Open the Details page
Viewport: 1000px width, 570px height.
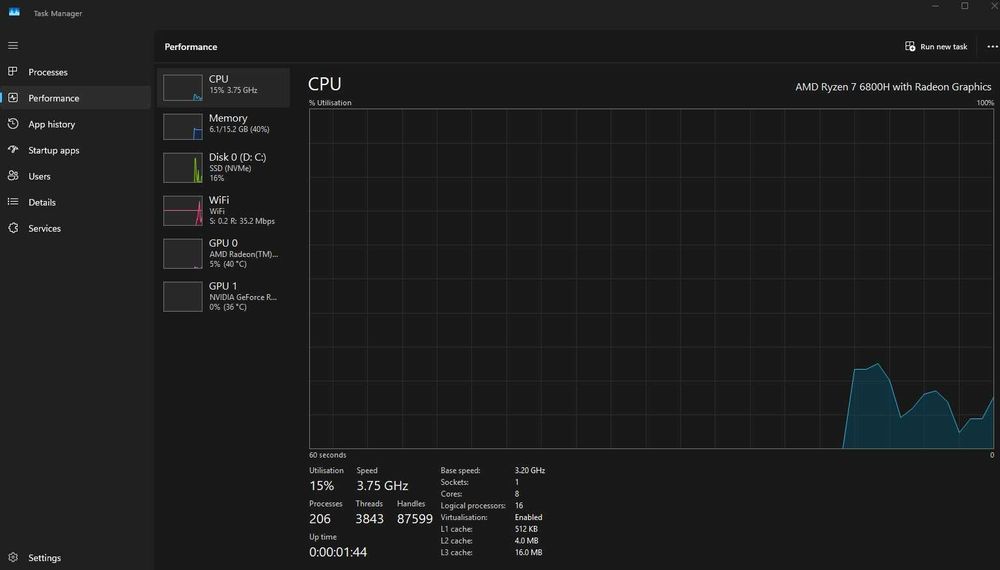[75, 203]
